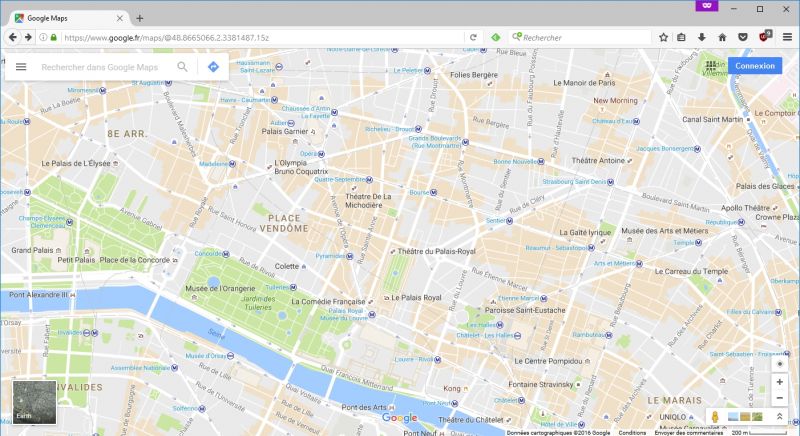Screen dimensions: 800x436
Task: Save to Pocket icon
Action: [x=743, y=37]
